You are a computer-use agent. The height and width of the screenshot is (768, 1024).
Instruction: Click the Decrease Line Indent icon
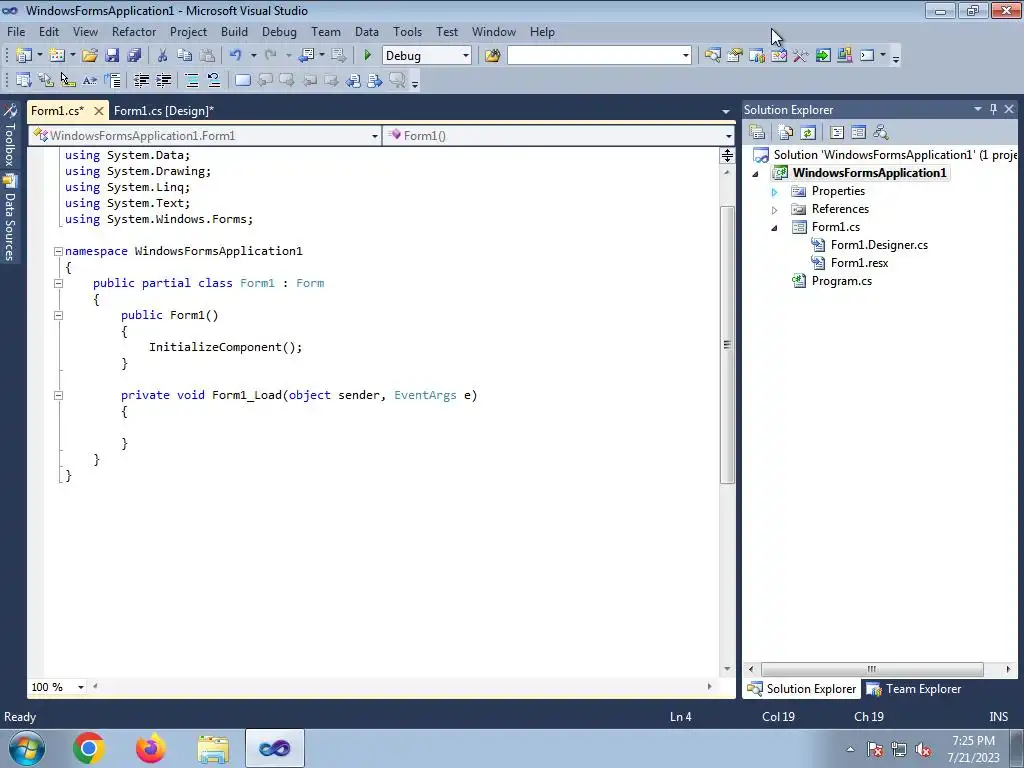point(141,80)
